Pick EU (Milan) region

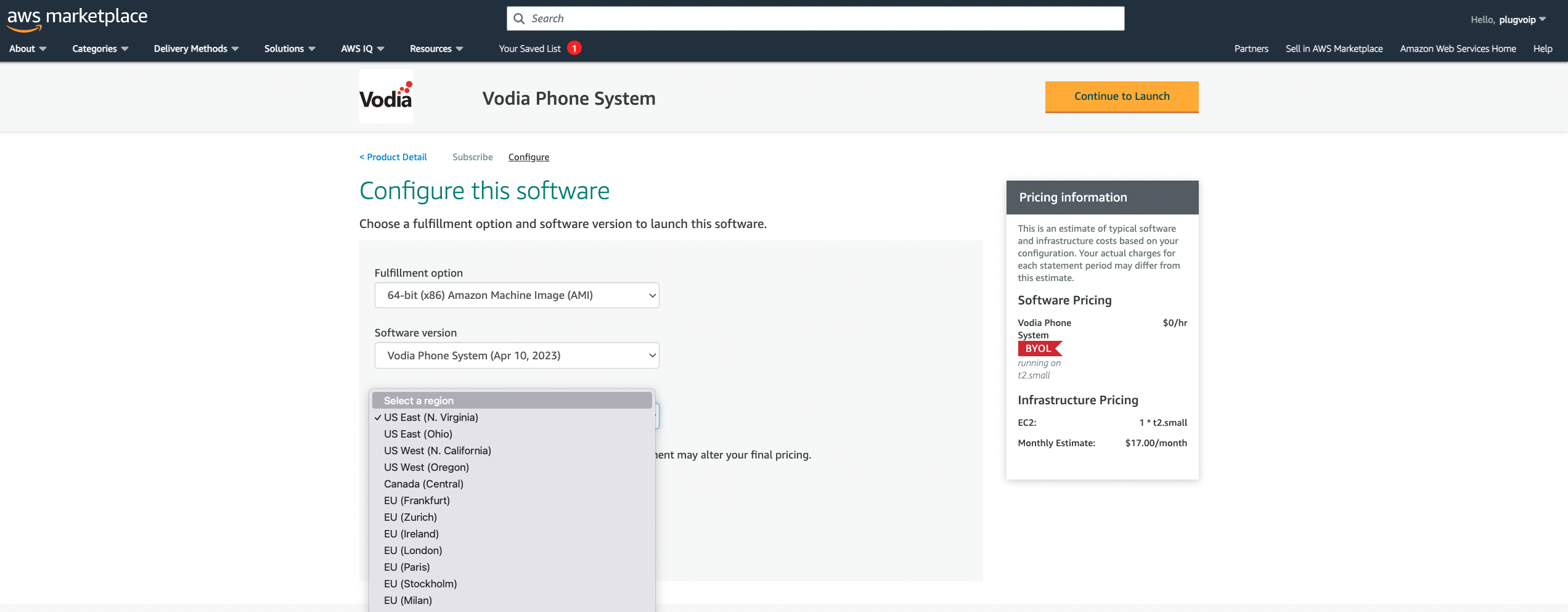click(512, 600)
